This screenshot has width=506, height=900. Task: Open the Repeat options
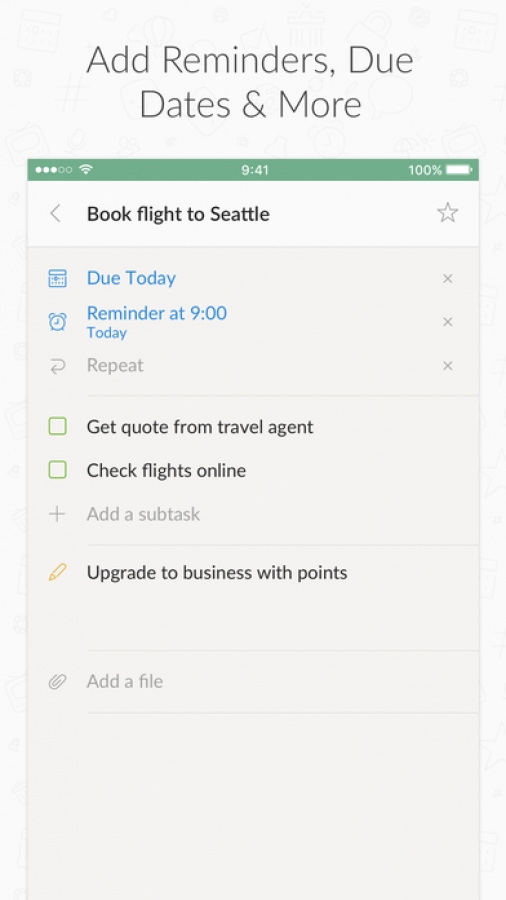[115, 366]
